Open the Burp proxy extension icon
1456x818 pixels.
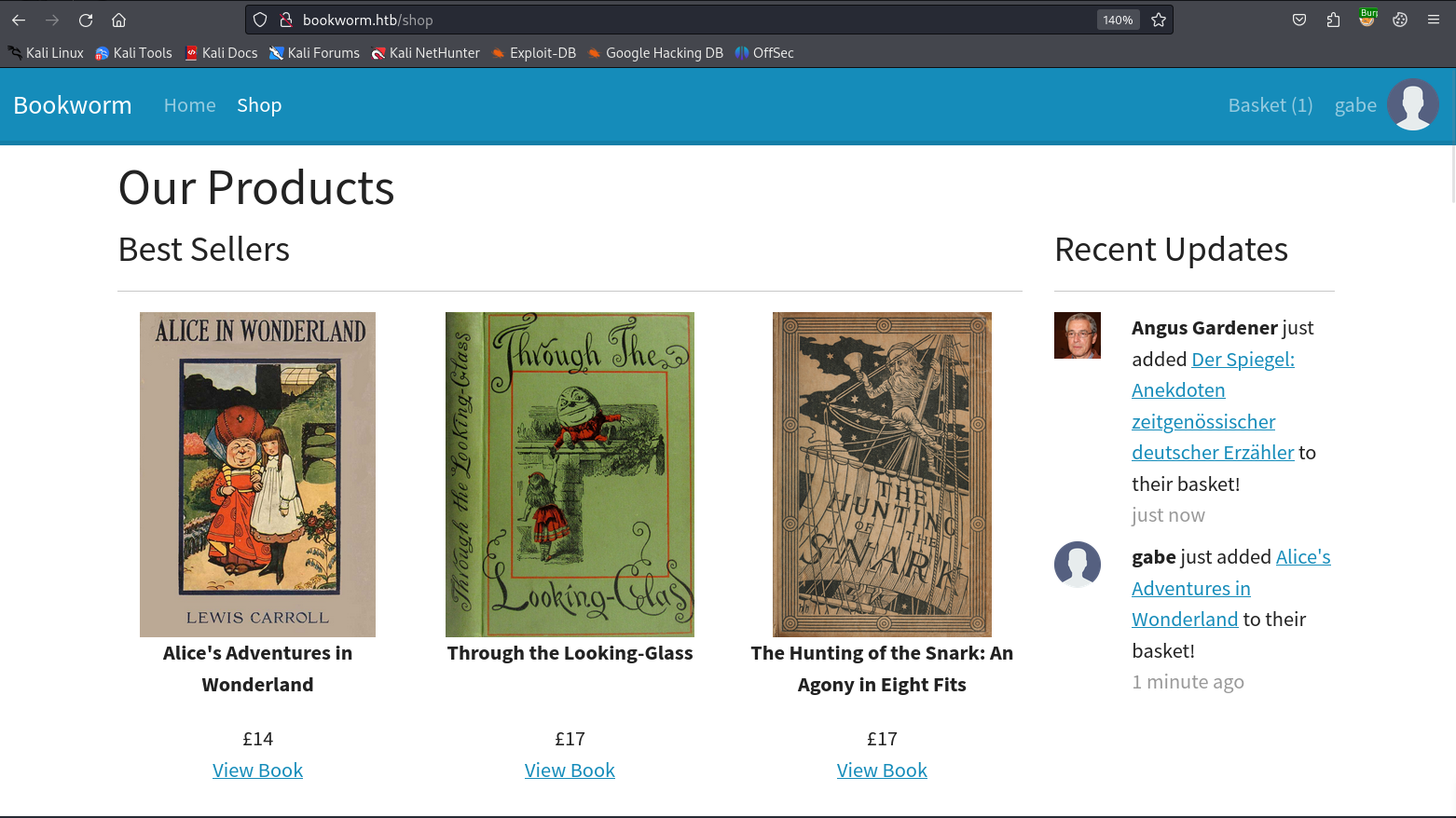(1367, 19)
